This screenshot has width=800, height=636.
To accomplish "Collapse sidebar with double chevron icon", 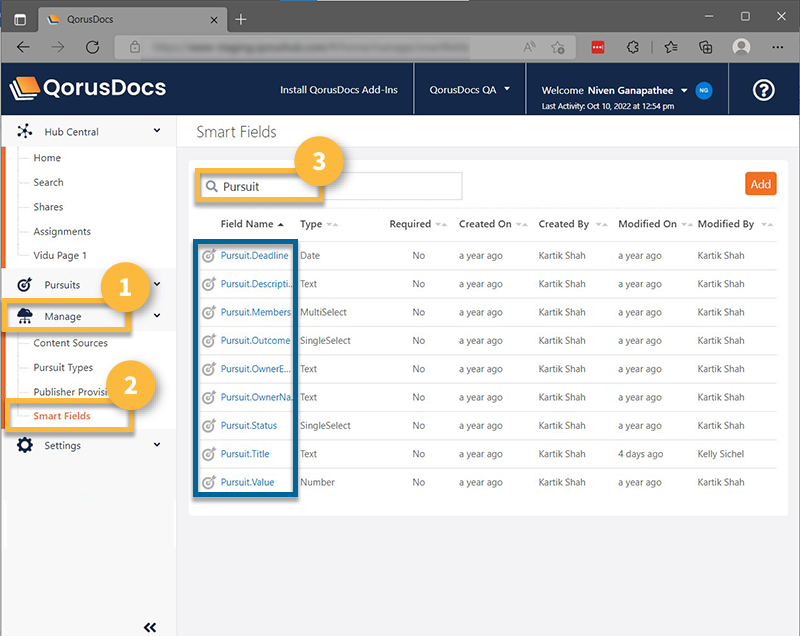I will coord(150,627).
